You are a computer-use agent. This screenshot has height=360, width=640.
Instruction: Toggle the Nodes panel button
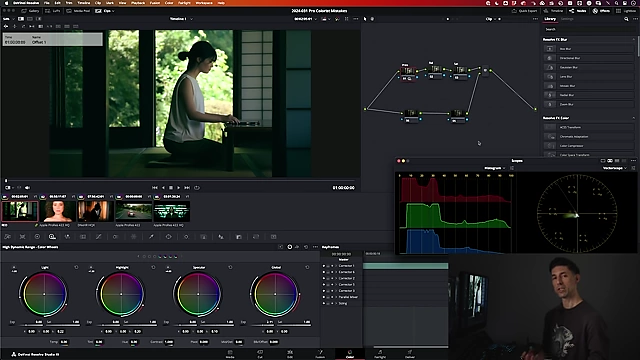coord(578,11)
